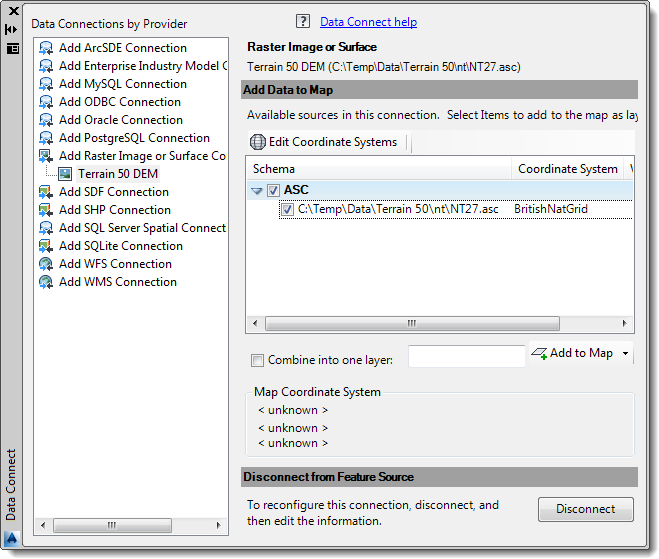Click the Disconnect button
Viewport: 659px width, 559px height.
coord(585,509)
